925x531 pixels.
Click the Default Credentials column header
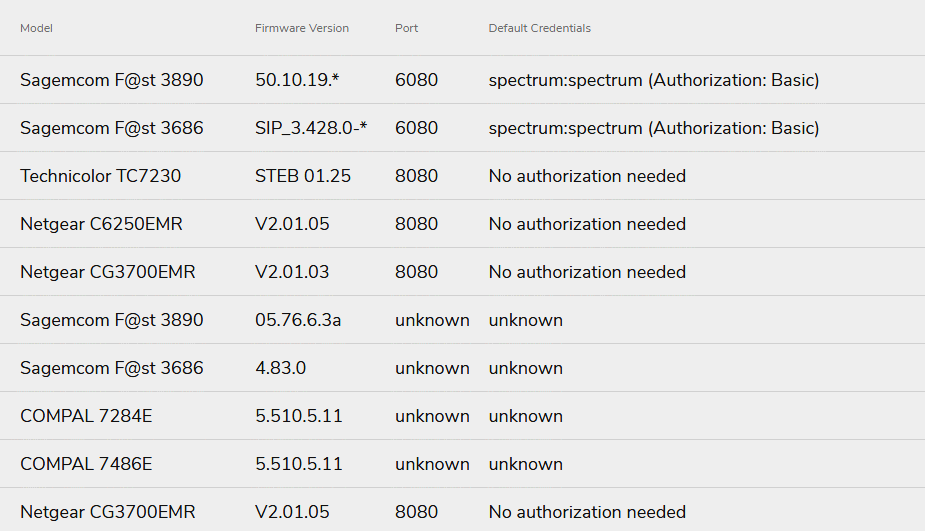point(539,28)
